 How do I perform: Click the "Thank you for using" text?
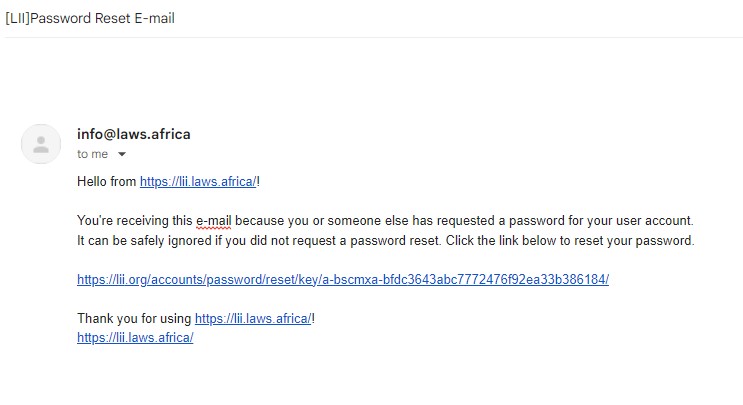pos(134,318)
